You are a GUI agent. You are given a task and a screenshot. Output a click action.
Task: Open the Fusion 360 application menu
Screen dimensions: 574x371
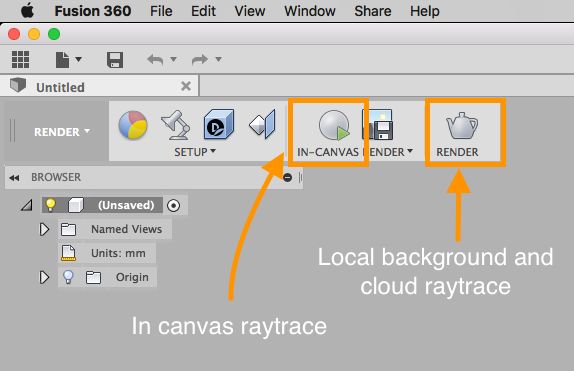pyautogui.click(x=93, y=11)
